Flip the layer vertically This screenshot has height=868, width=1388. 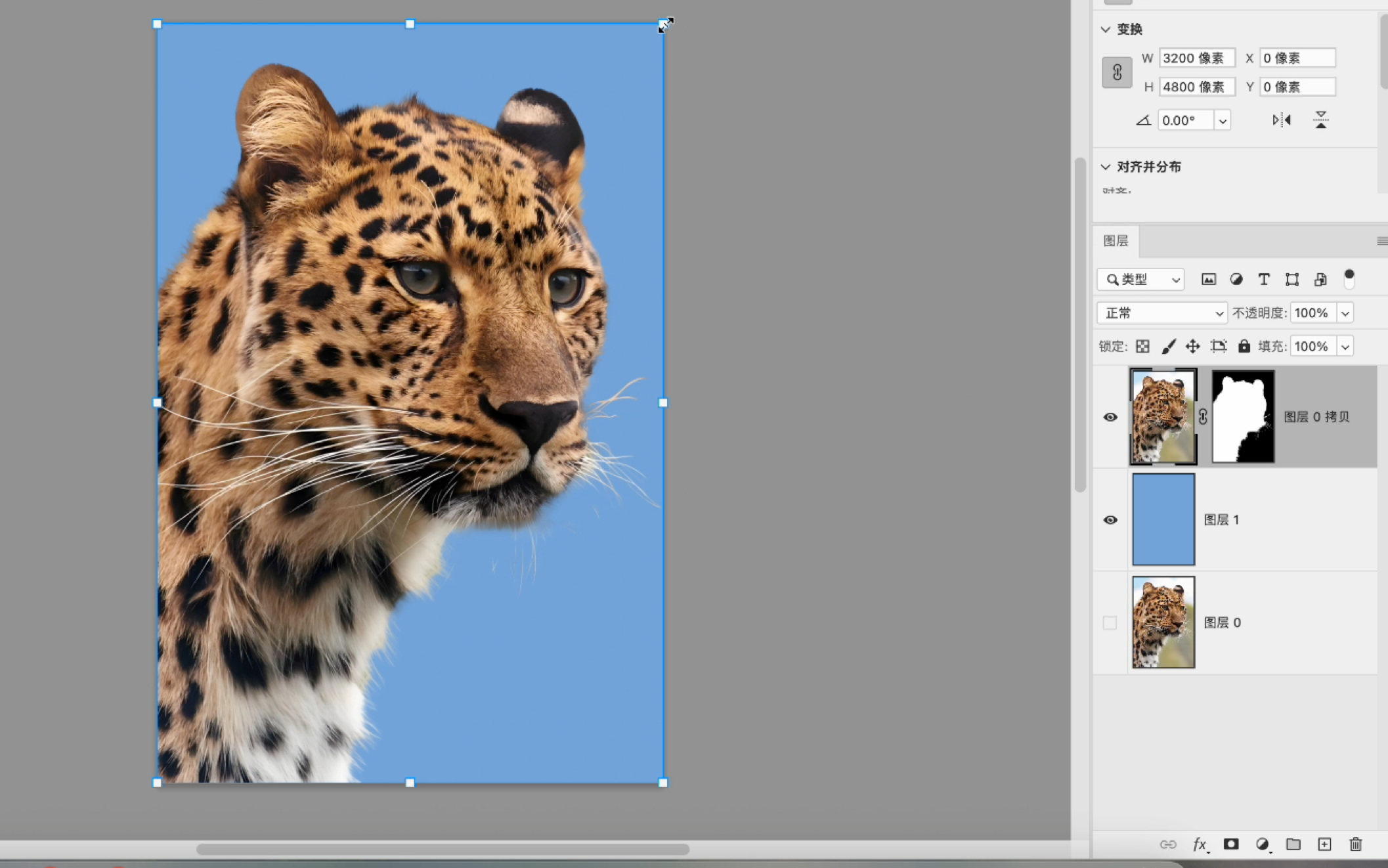click(1321, 120)
